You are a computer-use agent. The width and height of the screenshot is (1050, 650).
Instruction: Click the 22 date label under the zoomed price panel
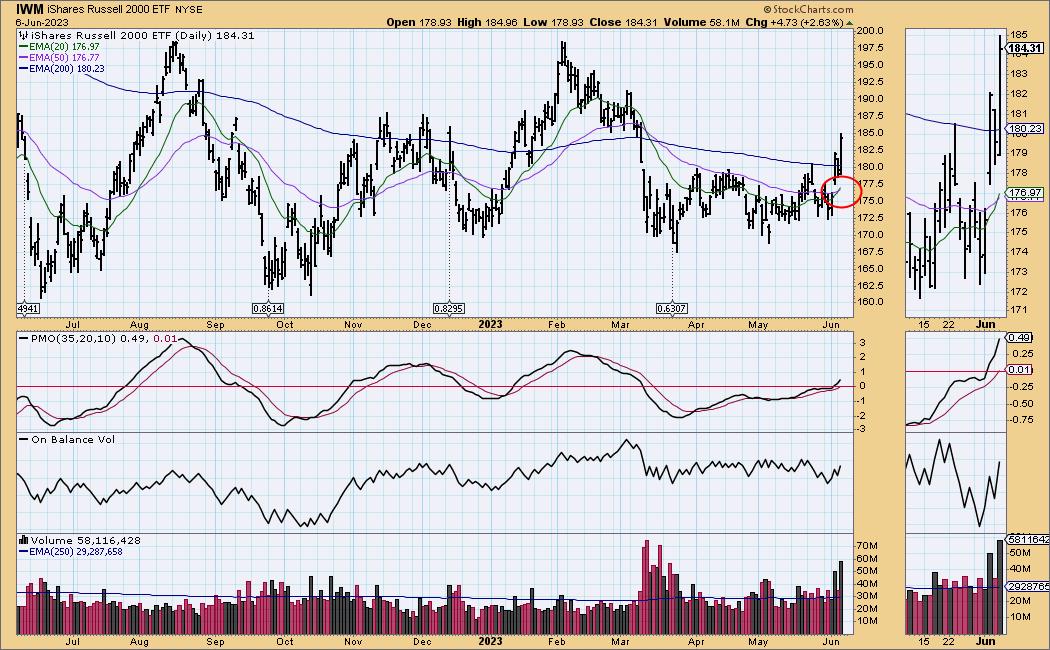pyautogui.click(x=948, y=325)
